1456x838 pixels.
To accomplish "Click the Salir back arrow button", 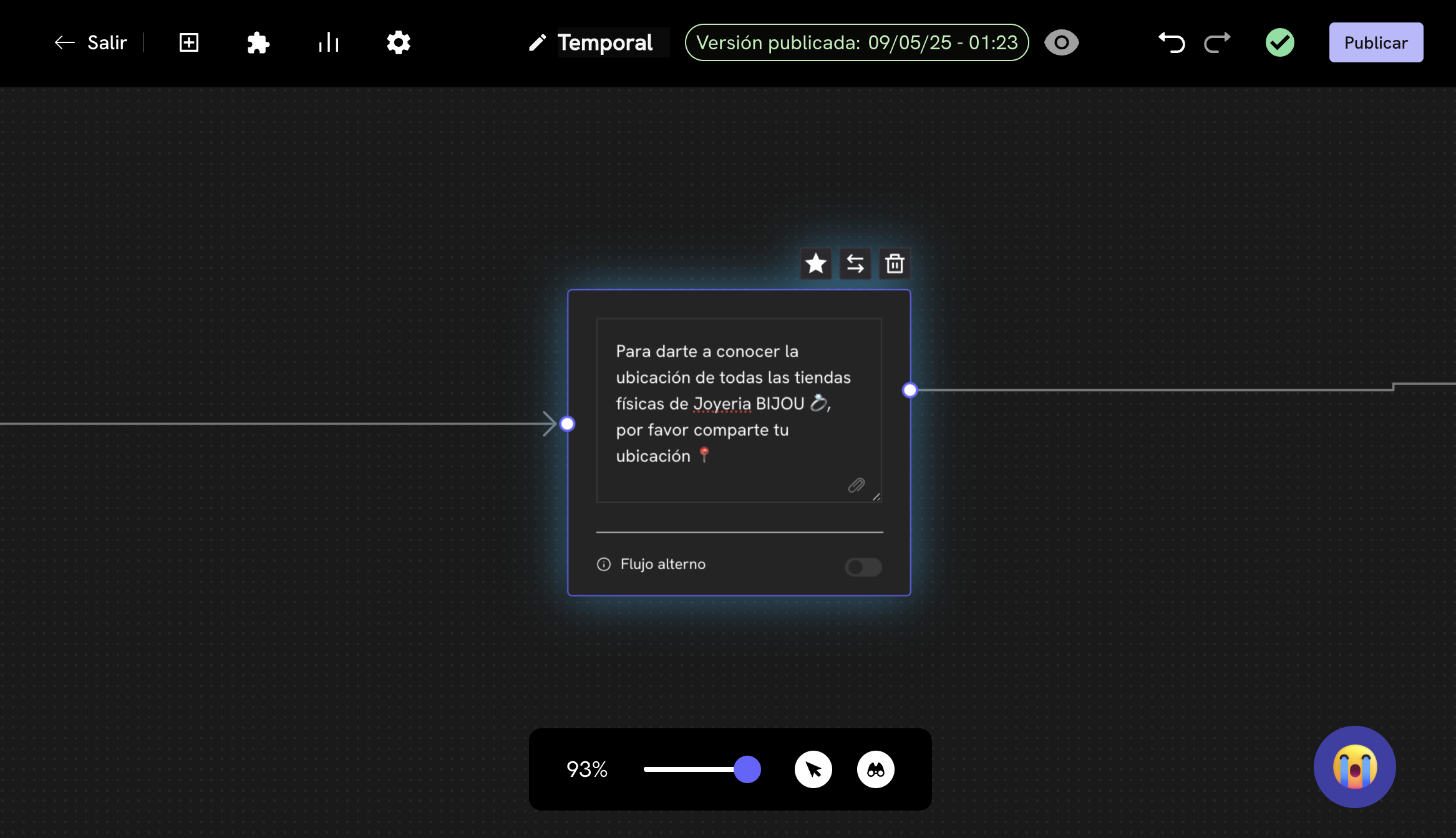I will [x=90, y=42].
